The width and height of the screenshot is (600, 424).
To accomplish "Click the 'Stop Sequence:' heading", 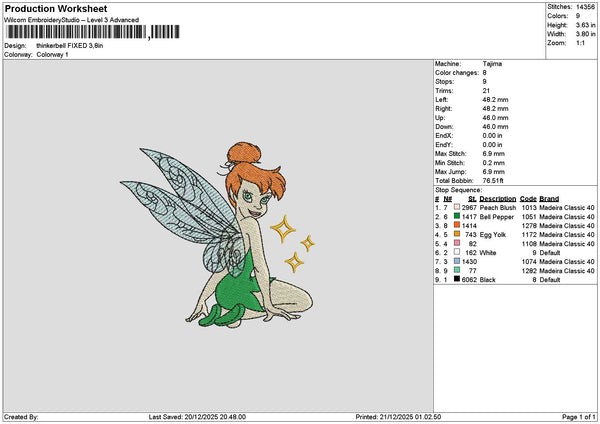I will (x=458, y=190).
